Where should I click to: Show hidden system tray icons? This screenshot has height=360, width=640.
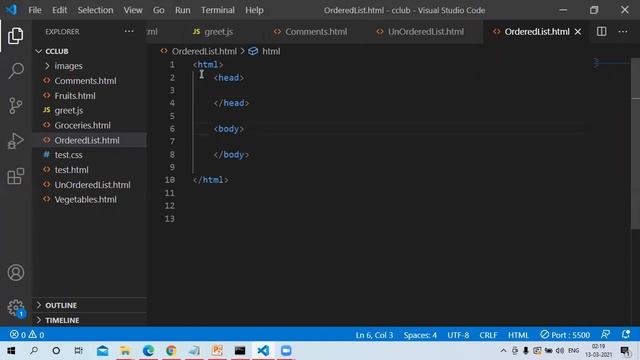click(503, 351)
